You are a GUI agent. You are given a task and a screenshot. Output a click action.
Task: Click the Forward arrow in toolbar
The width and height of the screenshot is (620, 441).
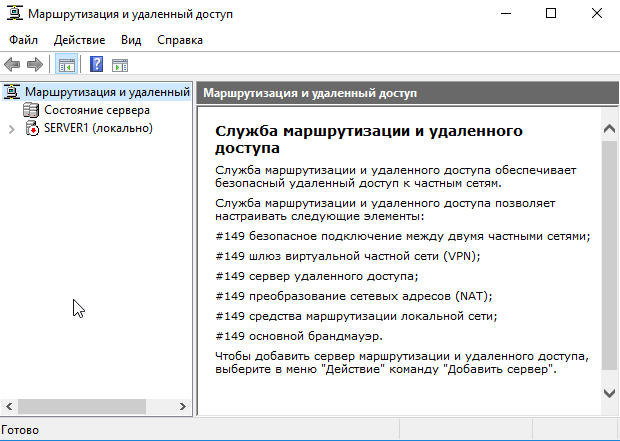(35, 65)
